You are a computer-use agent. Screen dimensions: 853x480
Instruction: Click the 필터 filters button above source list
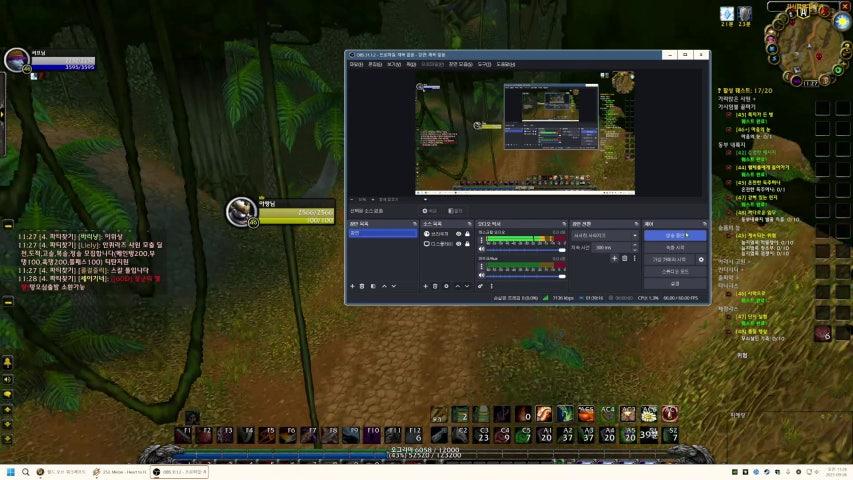point(455,211)
